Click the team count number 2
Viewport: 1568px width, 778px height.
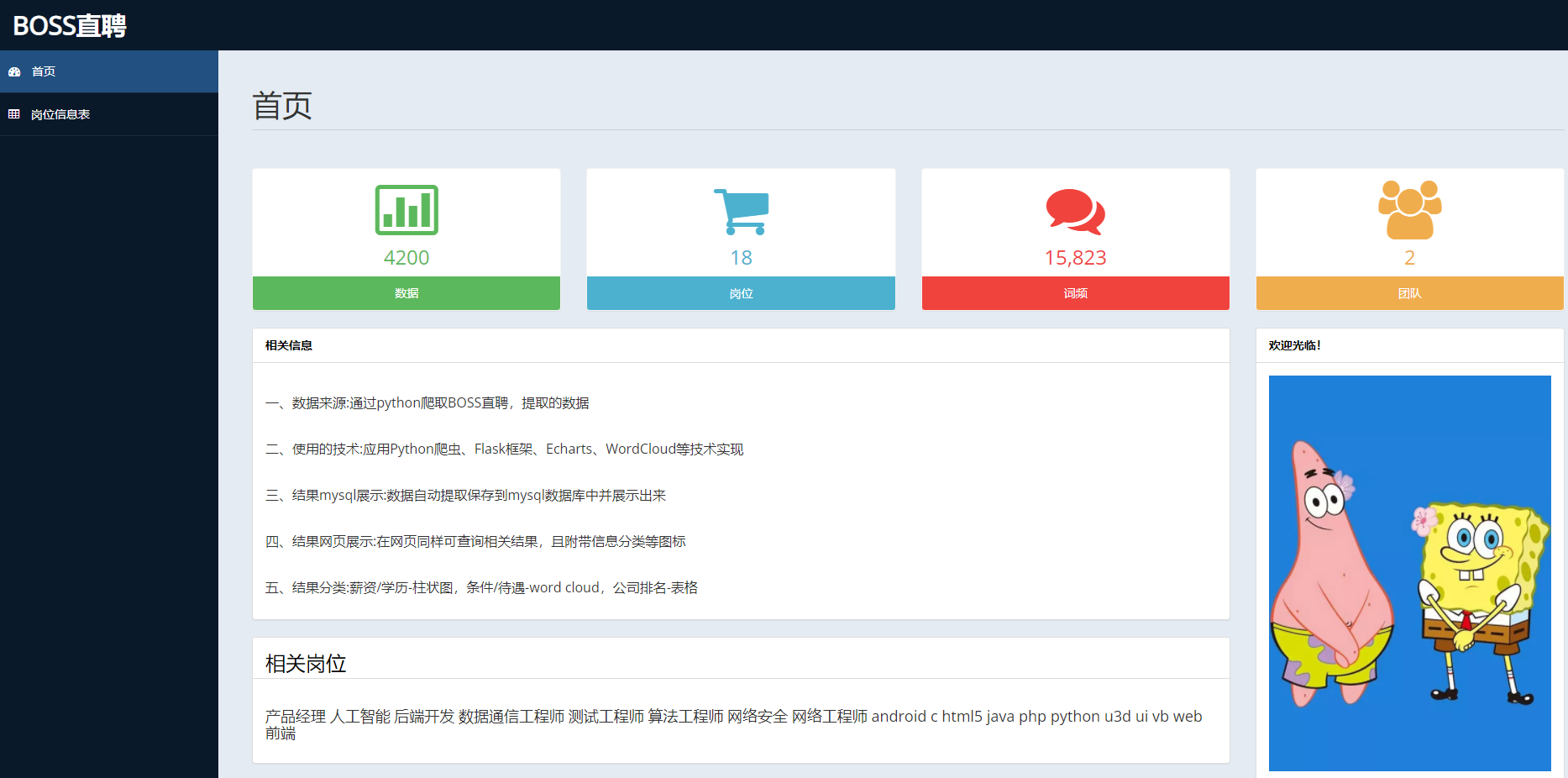click(1410, 258)
